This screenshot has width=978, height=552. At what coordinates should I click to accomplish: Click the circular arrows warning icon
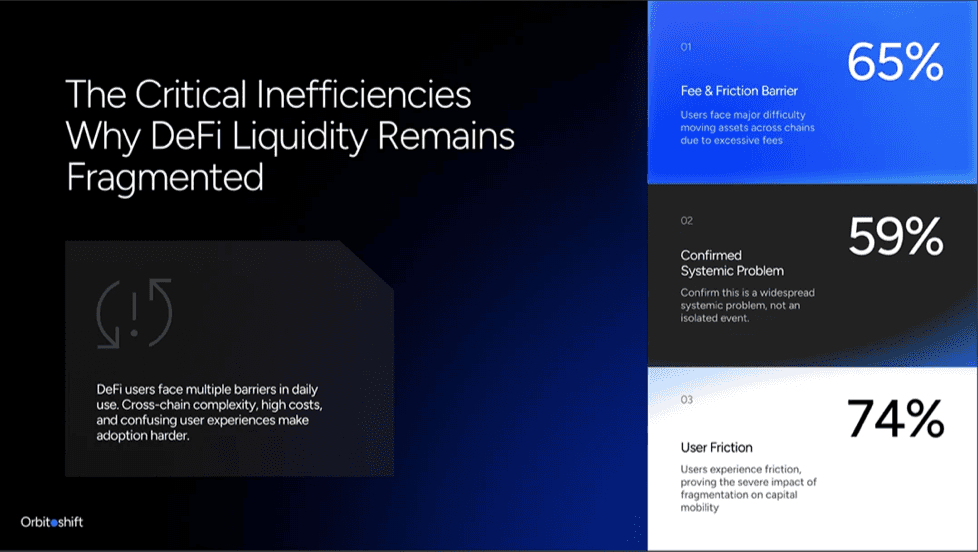coord(134,313)
